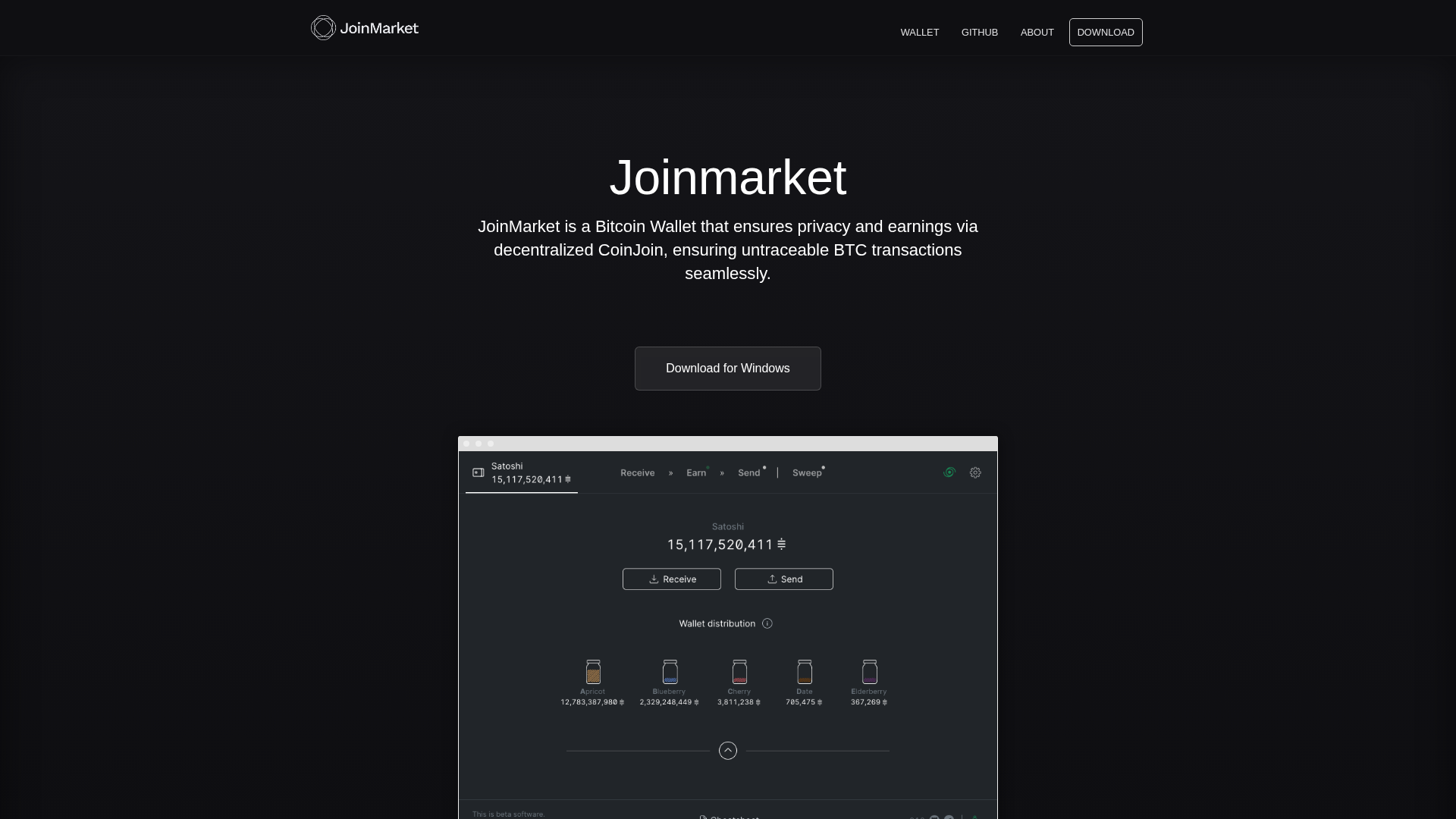The image size is (1456, 819).
Task: Select the Blueberry jar icon
Action: click(670, 672)
